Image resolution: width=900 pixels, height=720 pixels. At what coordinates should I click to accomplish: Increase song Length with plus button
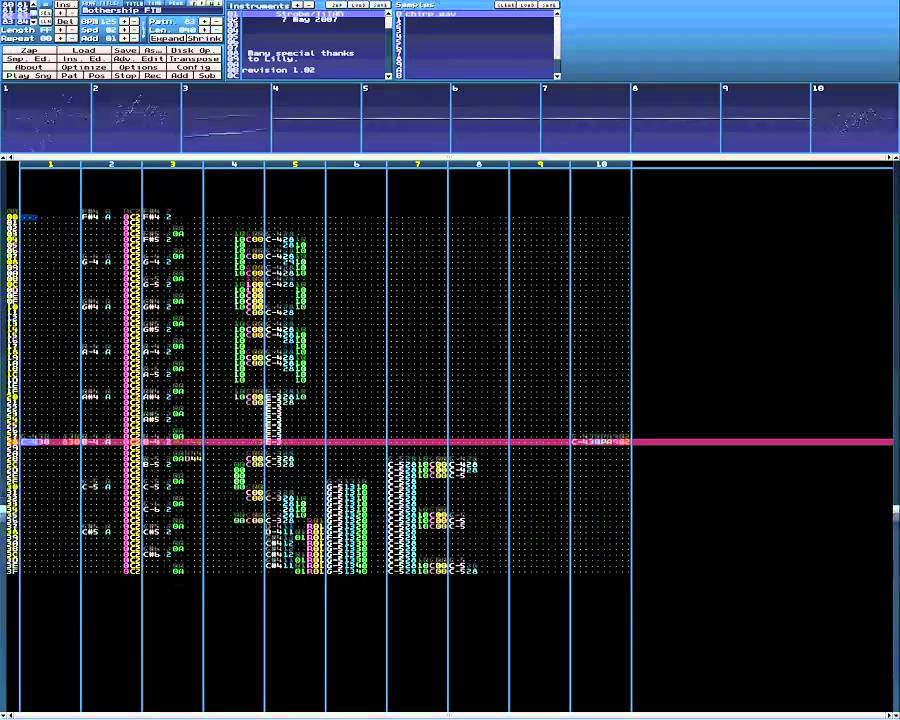point(60,30)
